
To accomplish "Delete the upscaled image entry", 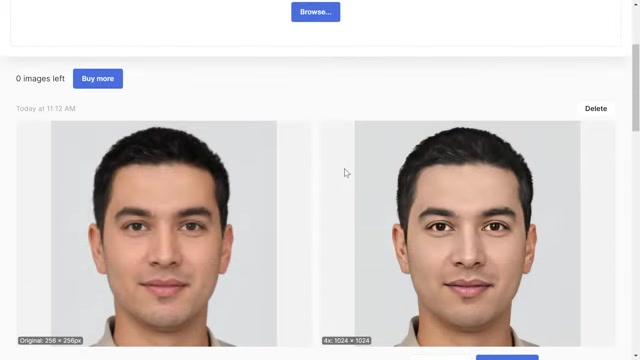I will pyautogui.click(x=596, y=109).
